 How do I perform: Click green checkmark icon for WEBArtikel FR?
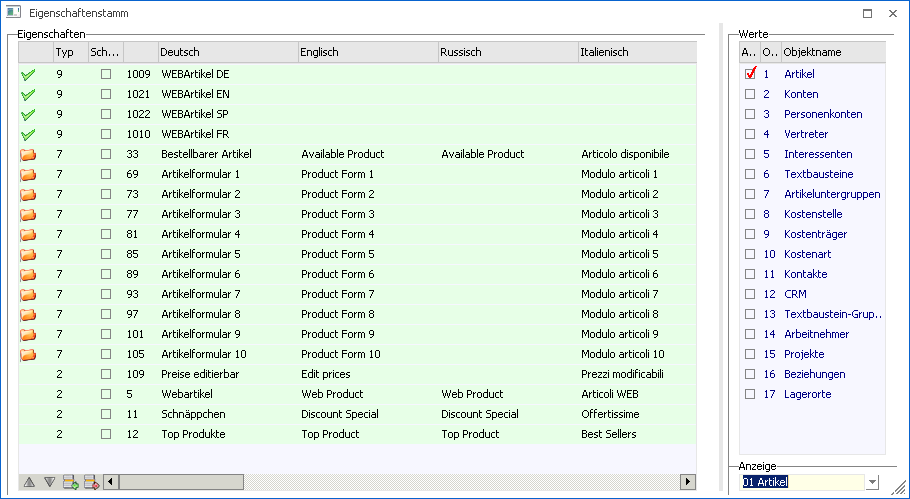(28, 134)
